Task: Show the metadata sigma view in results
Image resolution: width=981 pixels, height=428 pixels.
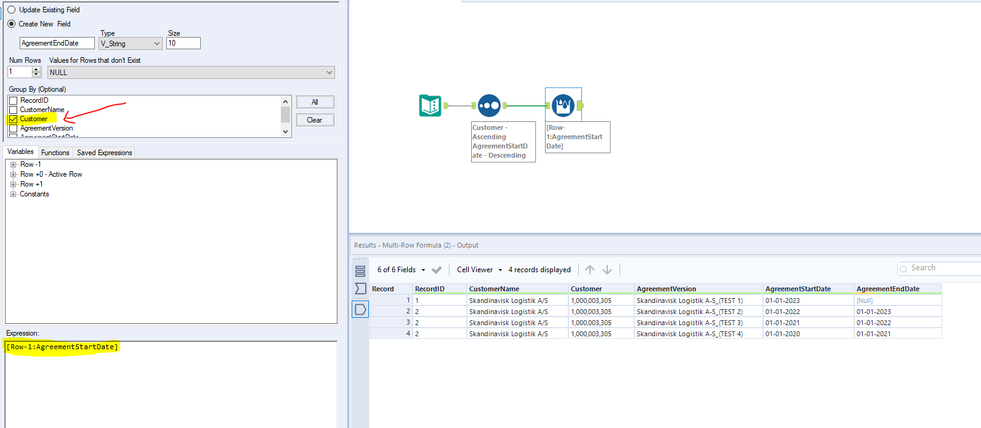Action: [360, 288]
